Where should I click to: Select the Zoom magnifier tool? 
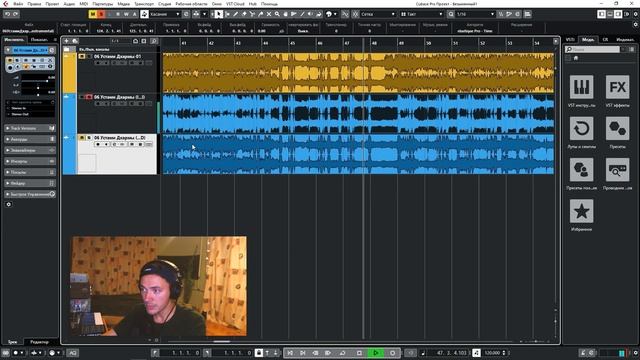point(277,14)
